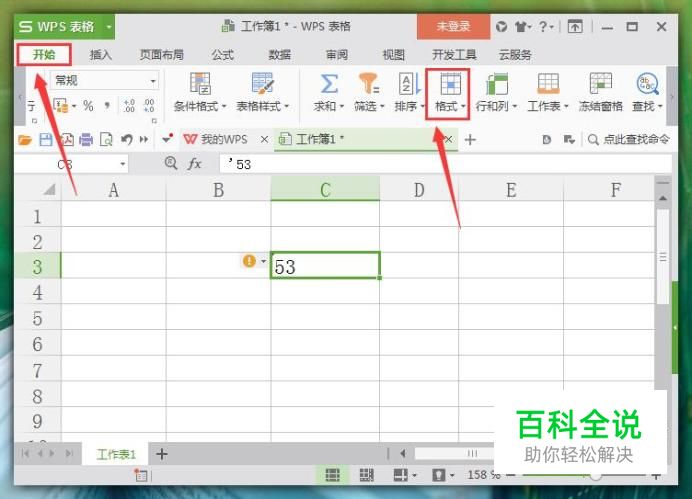Click the normal view icon in status bar
The width and height of the screenshot is (692, 499).
(332, 475)
